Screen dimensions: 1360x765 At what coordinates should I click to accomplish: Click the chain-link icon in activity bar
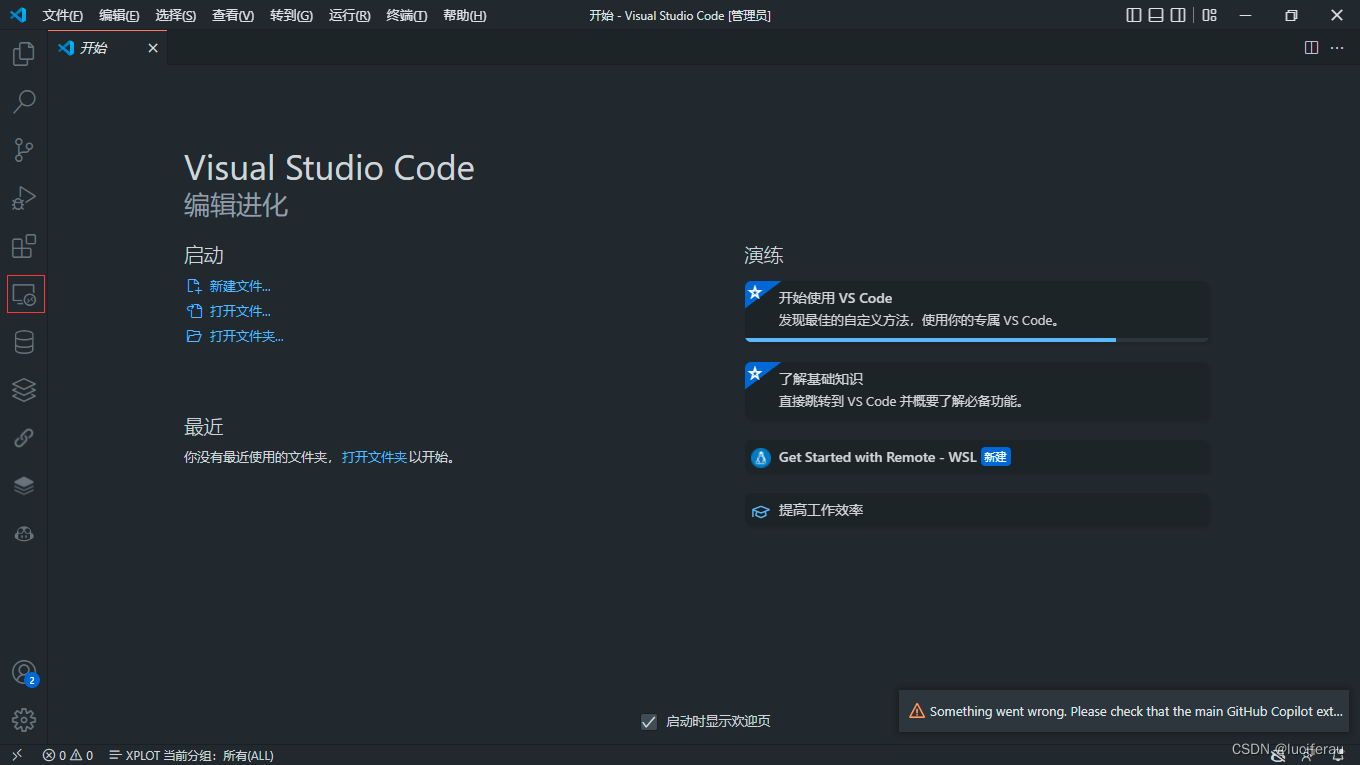[x=24, y=438]
